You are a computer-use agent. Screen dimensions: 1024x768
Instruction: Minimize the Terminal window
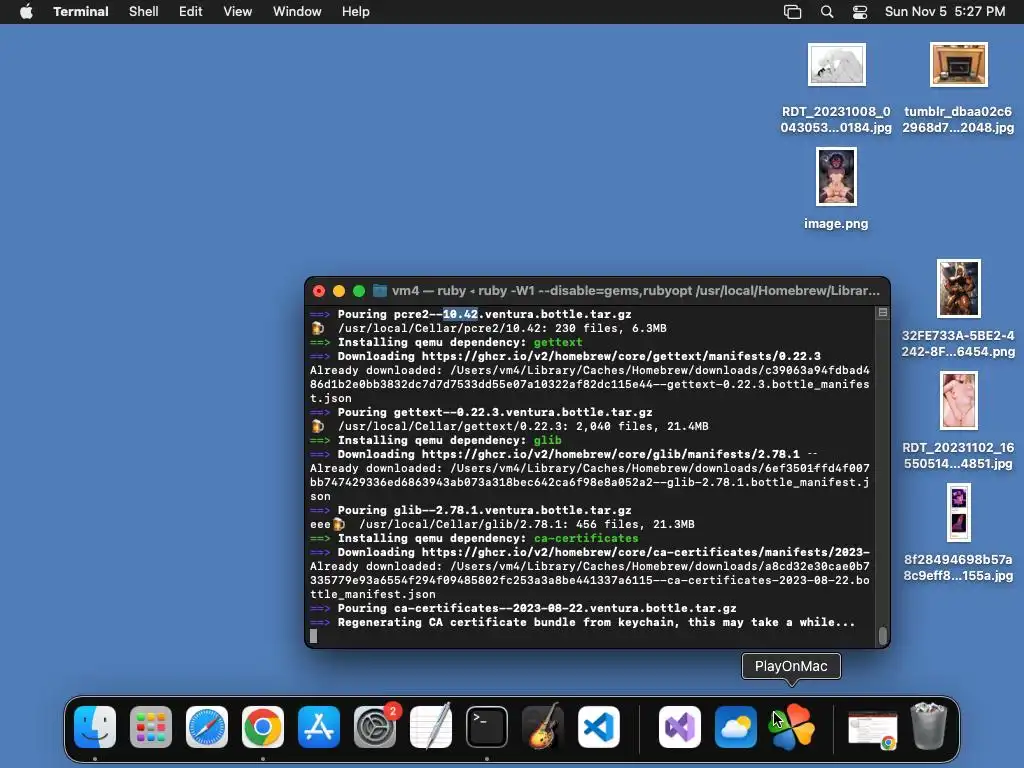tap(339, 291)
